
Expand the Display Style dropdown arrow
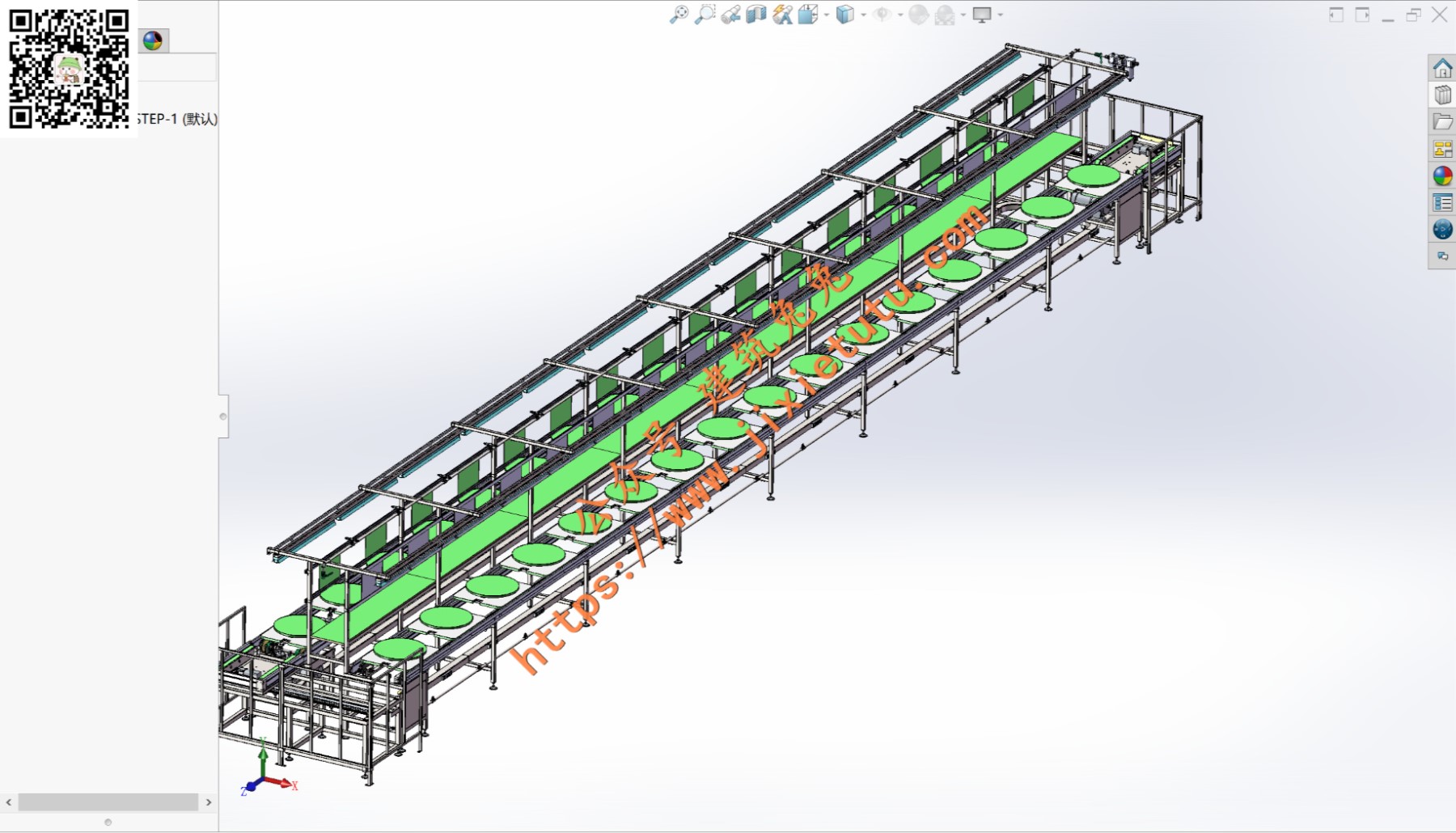click(x=864, y=15)
